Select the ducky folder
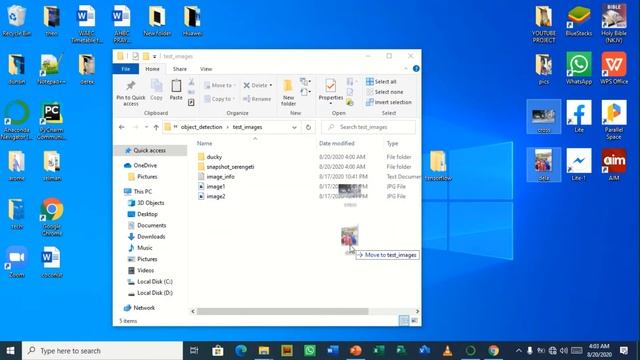 (214, 157)
